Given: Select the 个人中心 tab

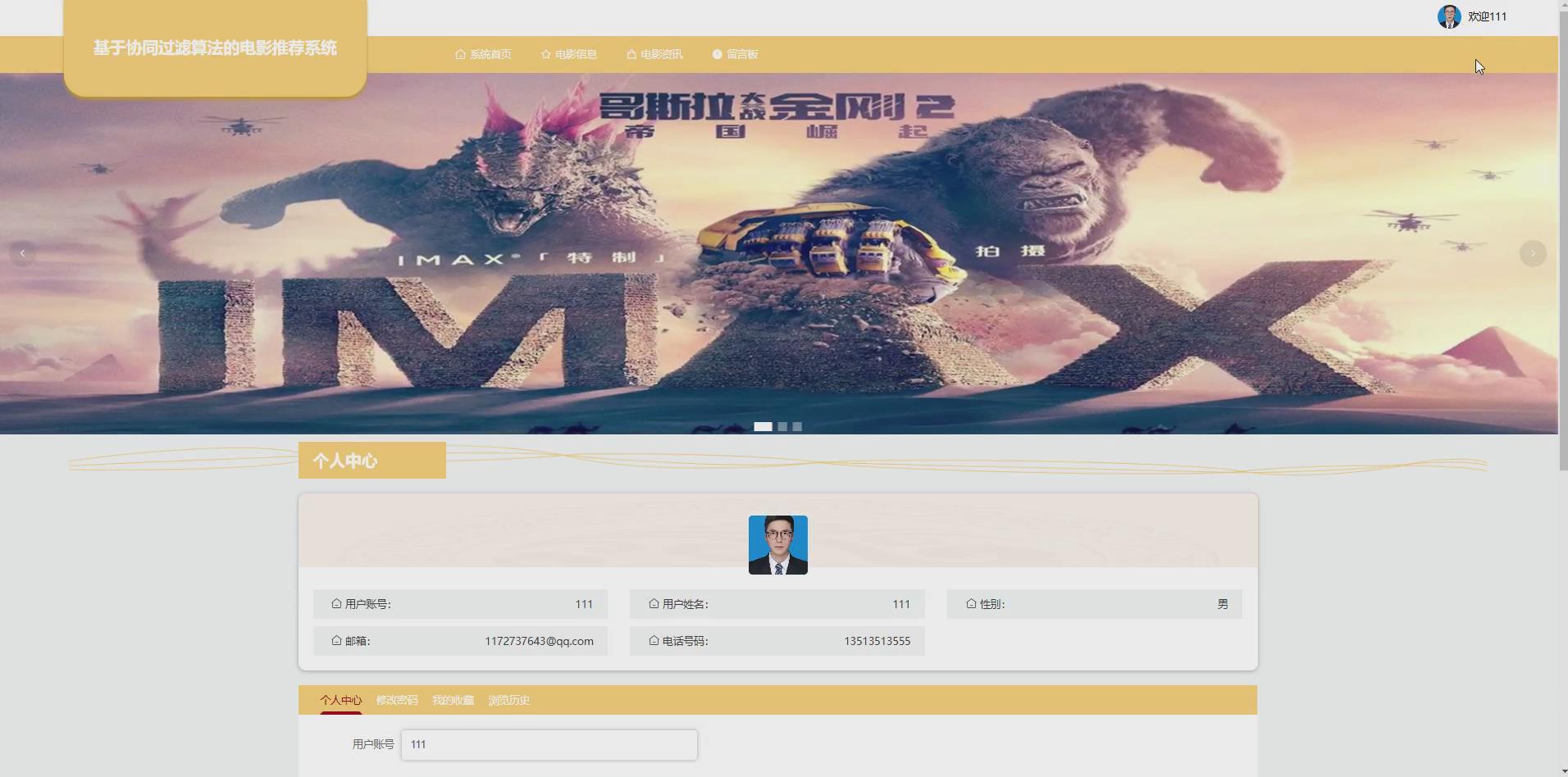Looking at the screenshot, I should pyautogui.click(x=341, y=700).
